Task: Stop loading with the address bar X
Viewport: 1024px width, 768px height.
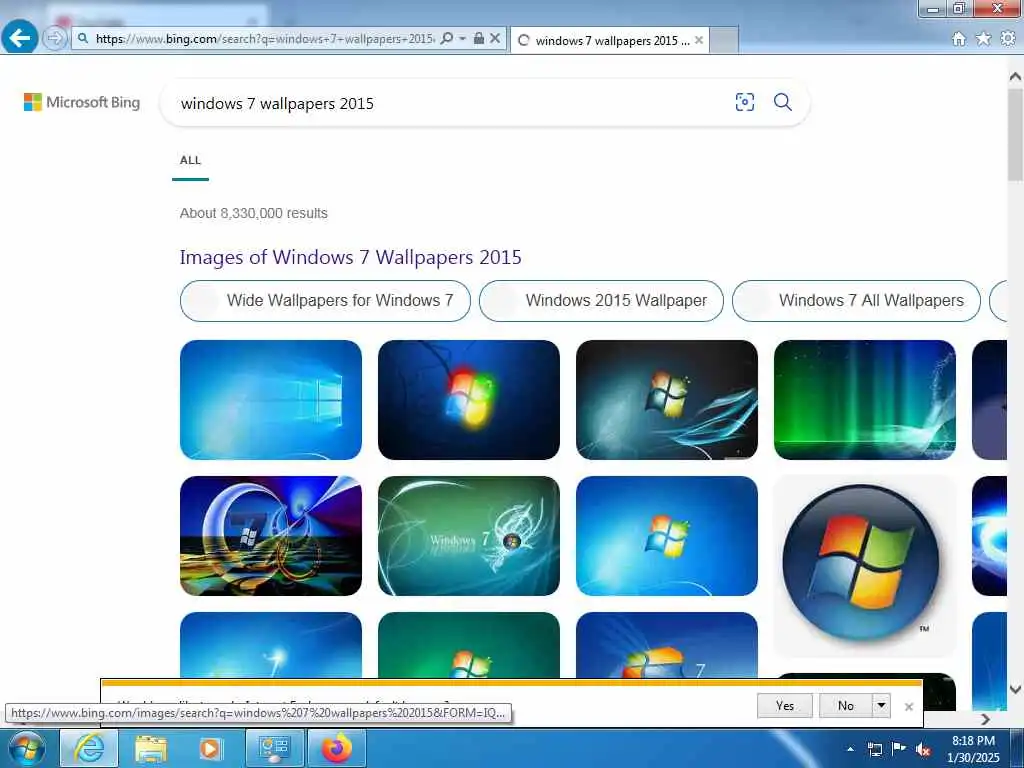Action: (495, 39)
